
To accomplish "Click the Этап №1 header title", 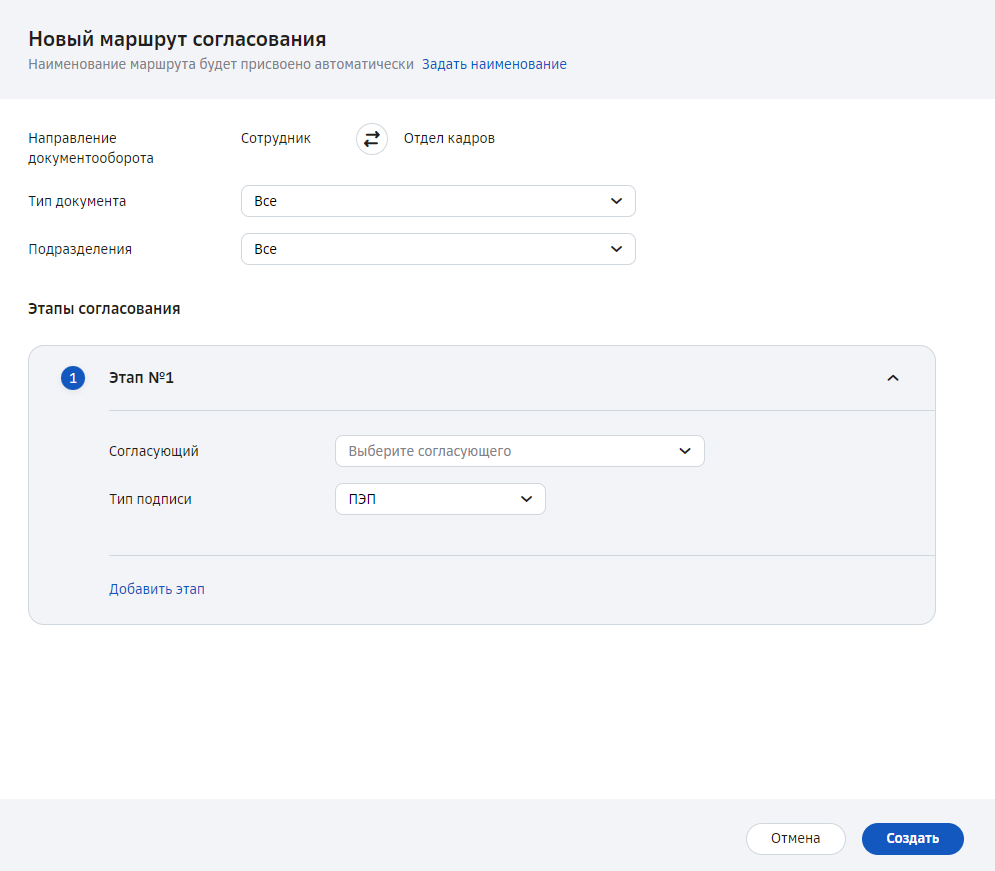I will click(x=142, y=377).
